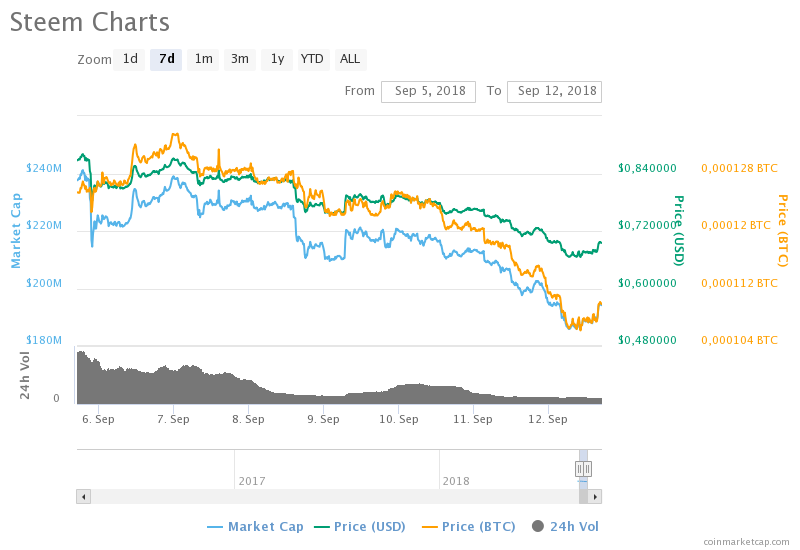Click the $200M market cap axis value
The image size is (800, 550).
44,283
